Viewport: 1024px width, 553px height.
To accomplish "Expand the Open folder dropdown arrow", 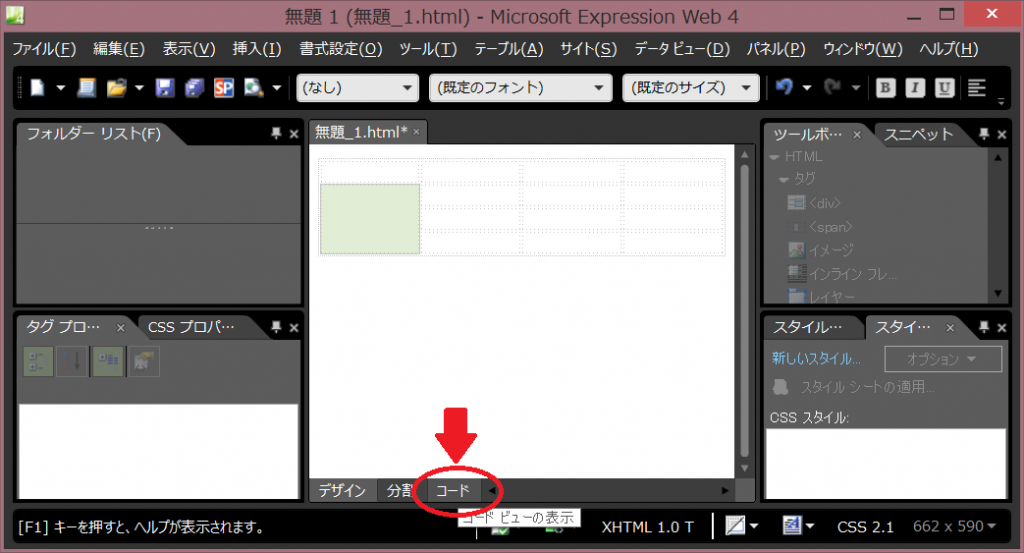I will click(x=139, y=87).
